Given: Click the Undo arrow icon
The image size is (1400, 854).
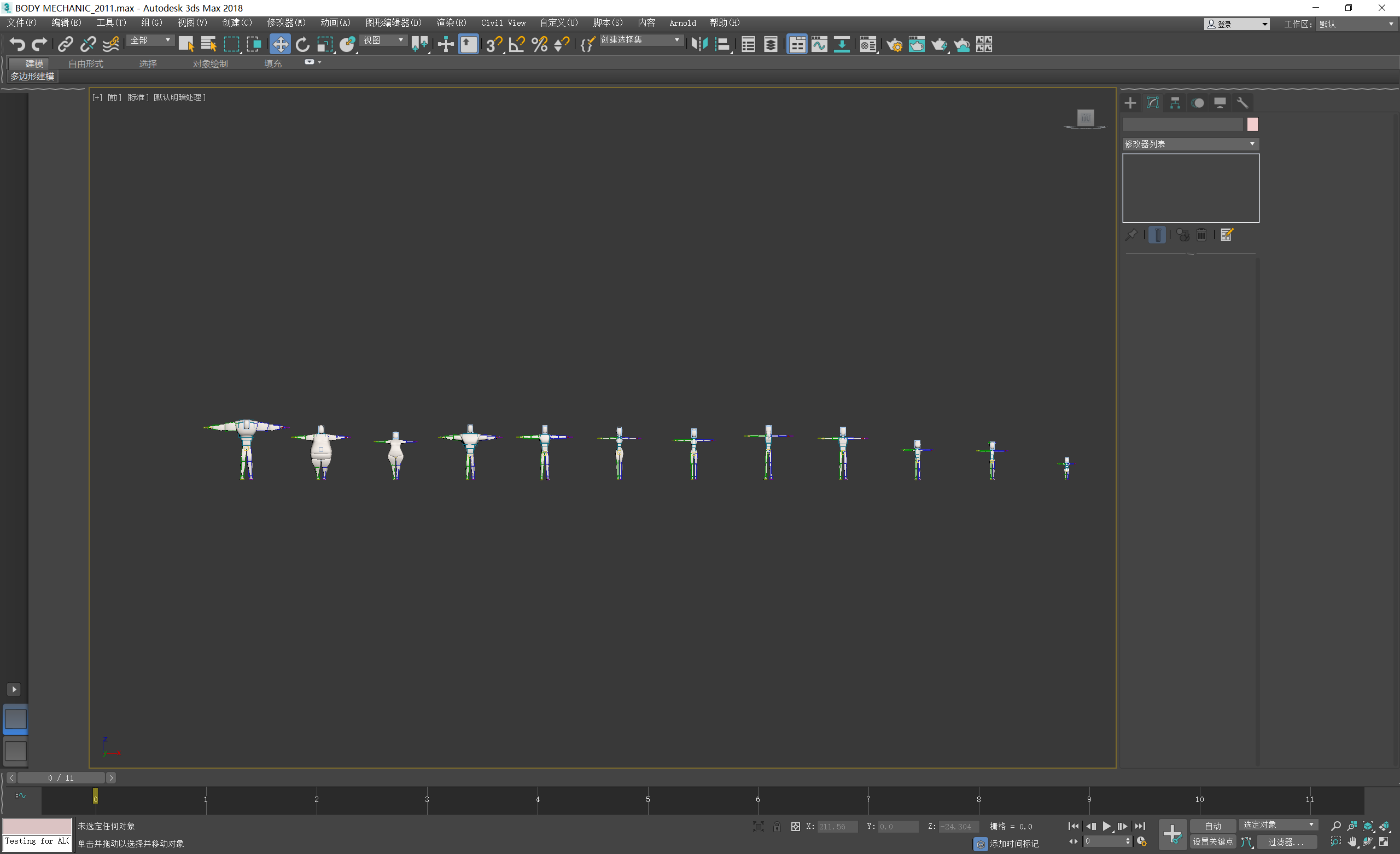Looking at the screenshot, I should 17,44.
